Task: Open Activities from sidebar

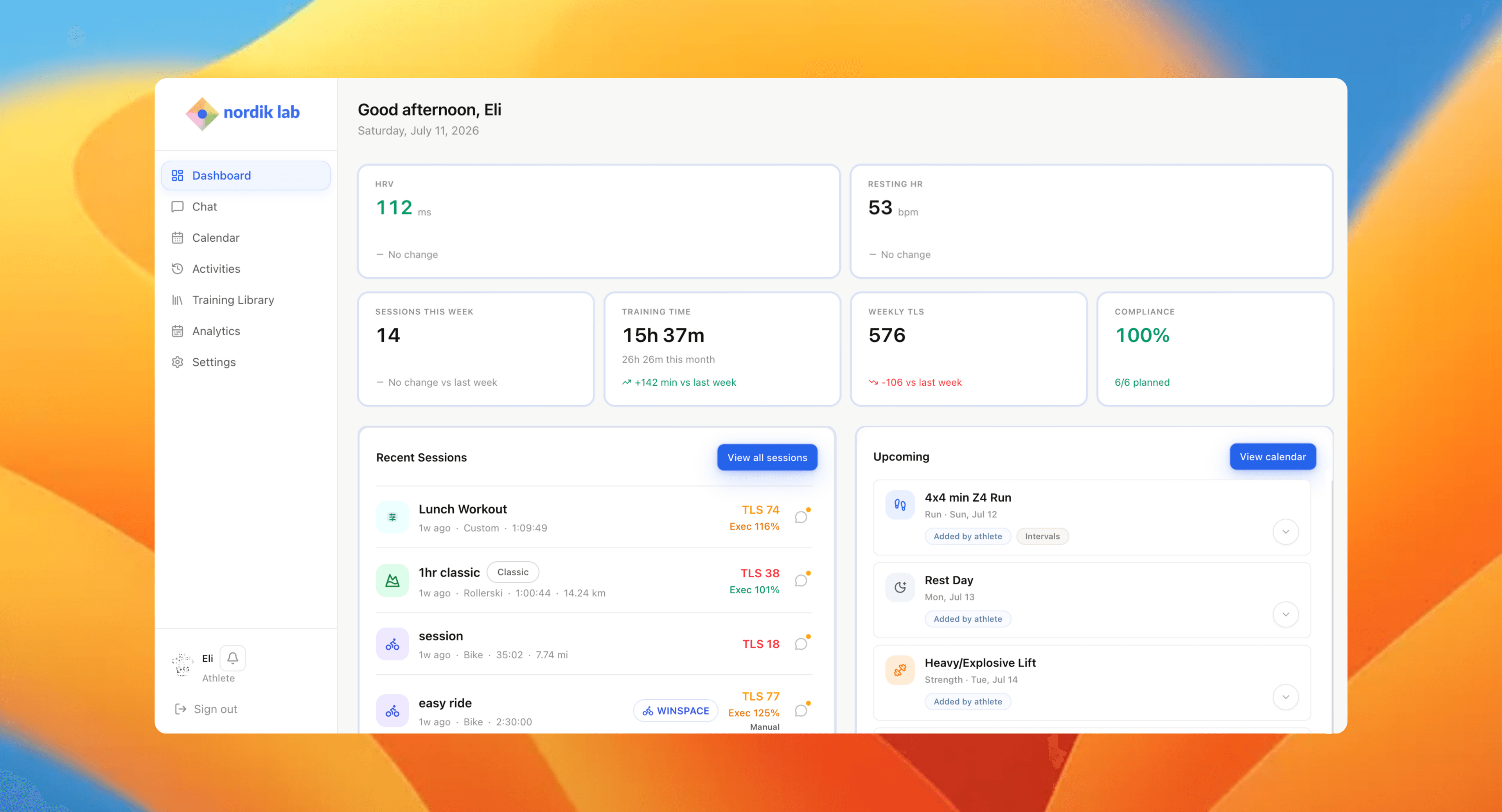Action: pos(246,269)
